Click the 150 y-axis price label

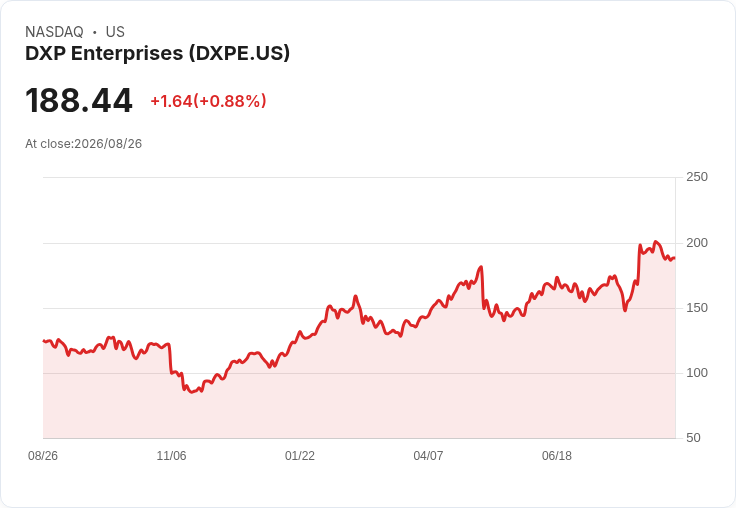tap(697, 308)
